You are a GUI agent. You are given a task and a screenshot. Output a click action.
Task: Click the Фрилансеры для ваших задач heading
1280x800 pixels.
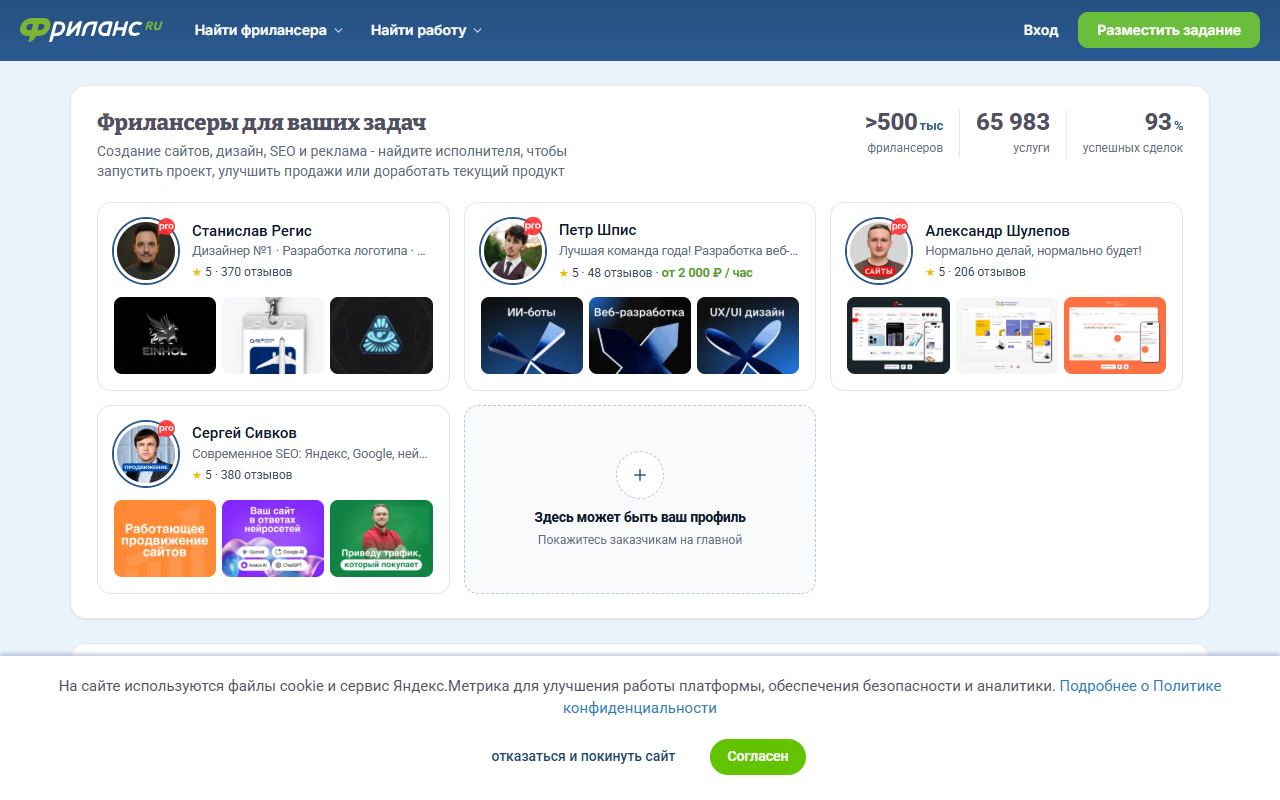tap(262, 122)
